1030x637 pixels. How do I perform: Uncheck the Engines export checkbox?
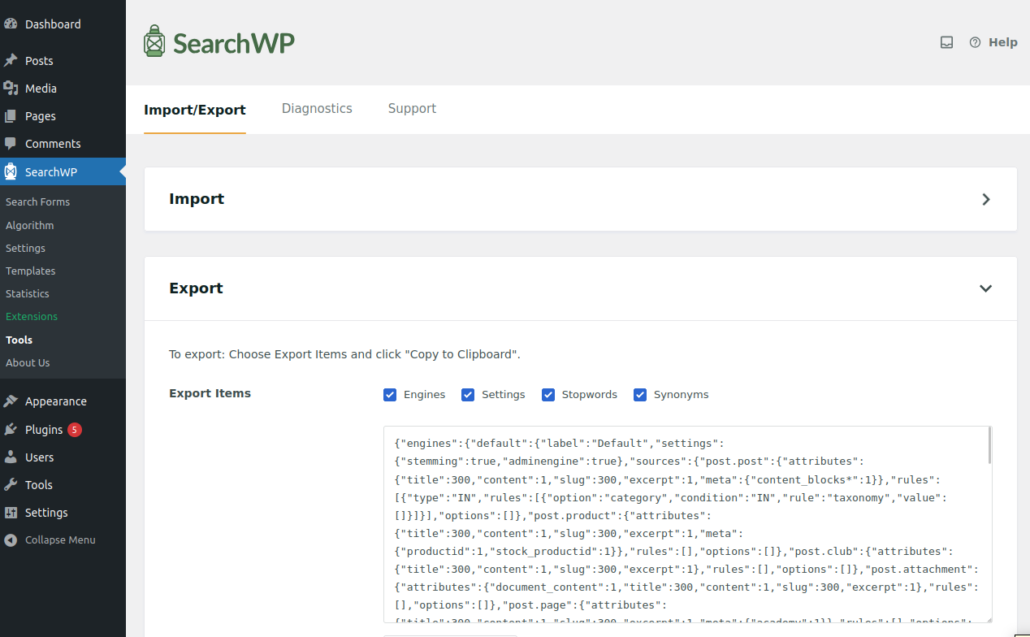click(x=390, y=395)
